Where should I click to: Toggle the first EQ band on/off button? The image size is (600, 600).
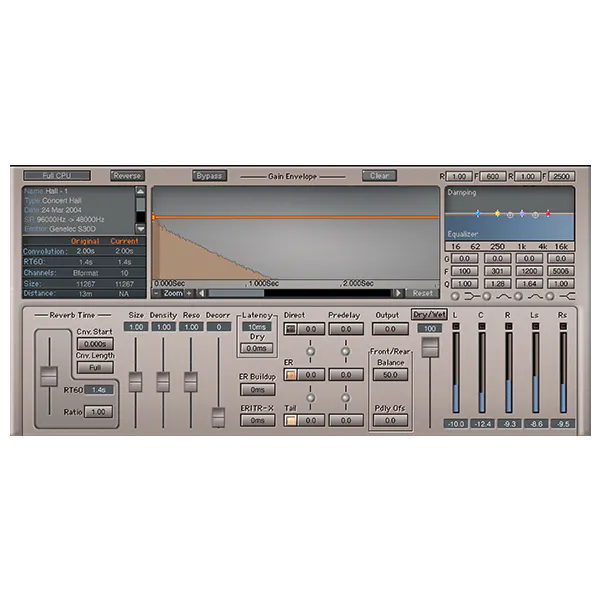[455, 296]
